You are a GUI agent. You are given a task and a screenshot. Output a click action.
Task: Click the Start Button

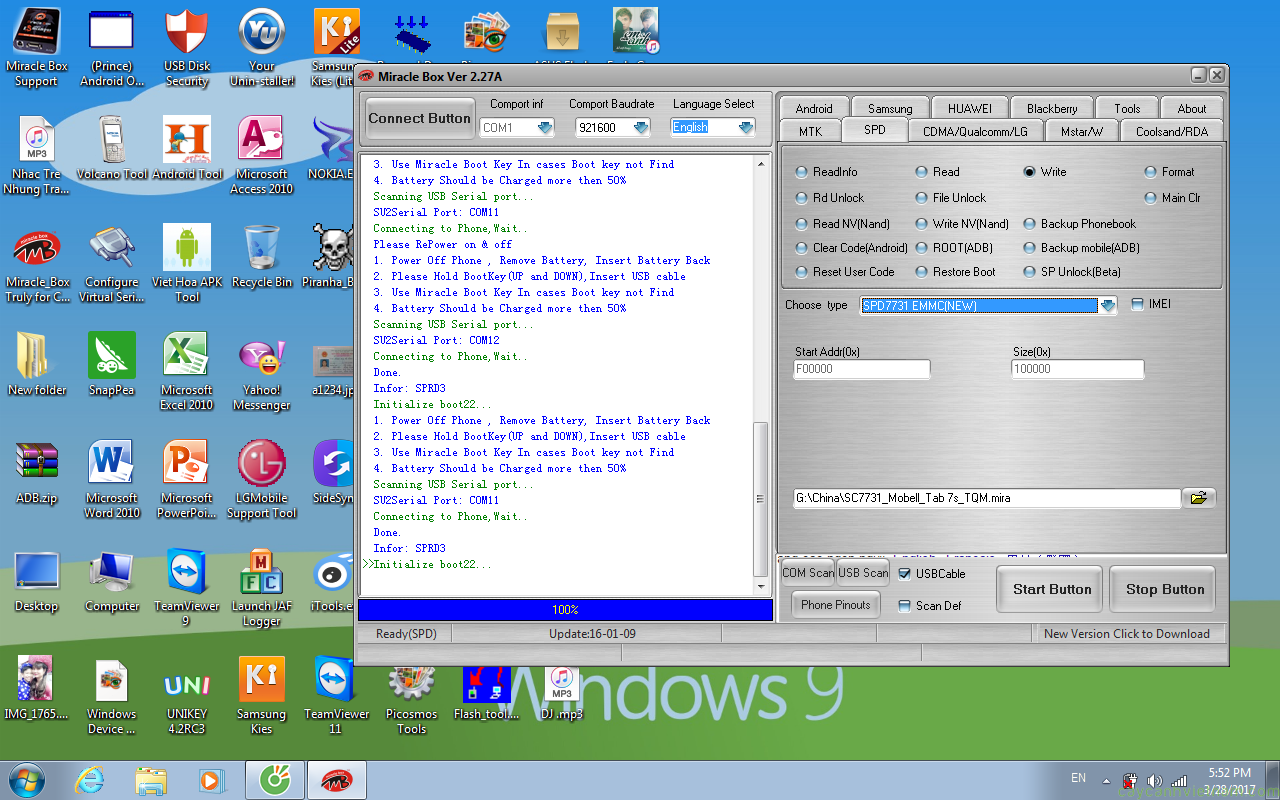1051,589
